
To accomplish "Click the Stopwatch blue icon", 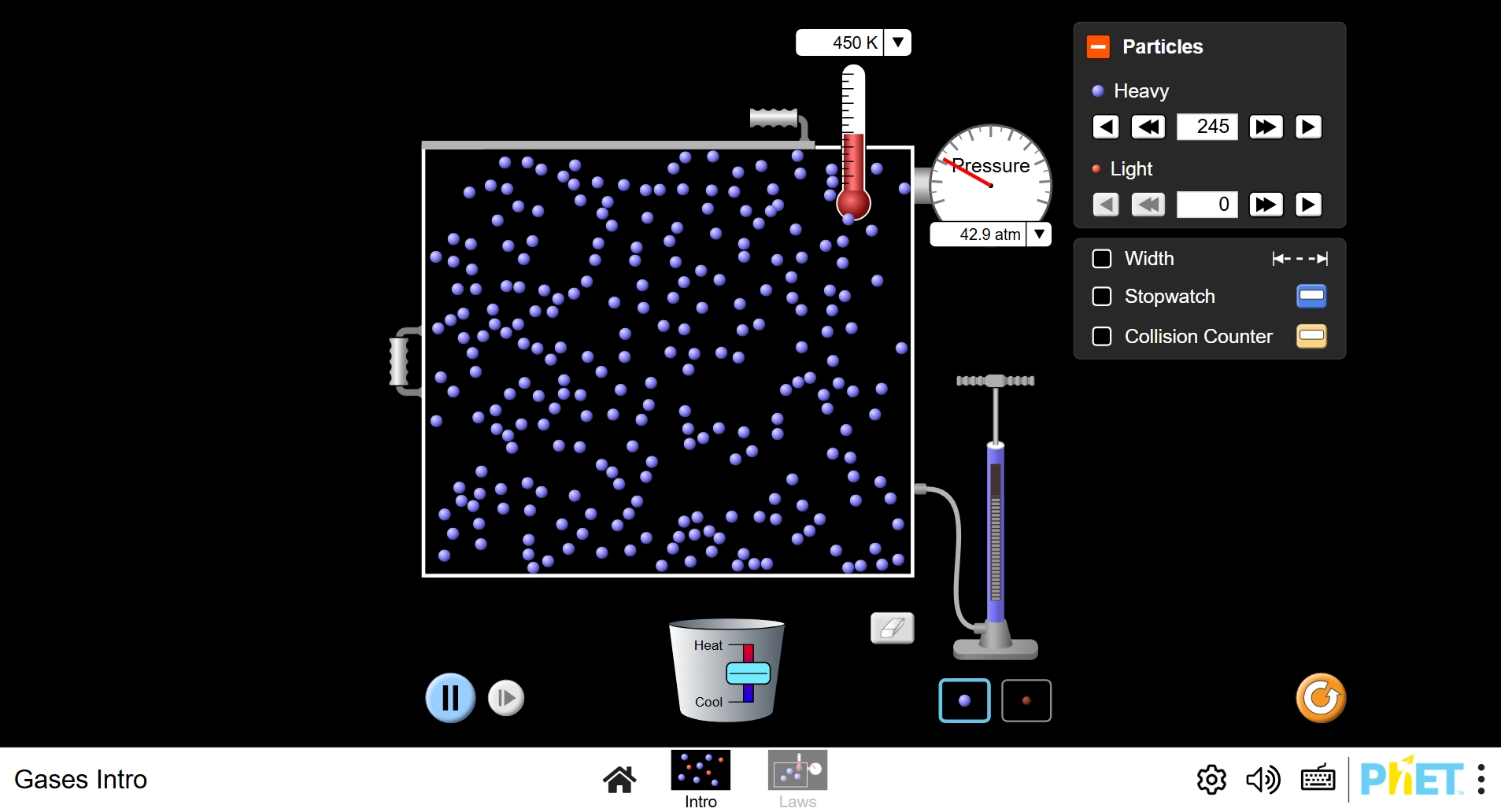I will 1311,296.
